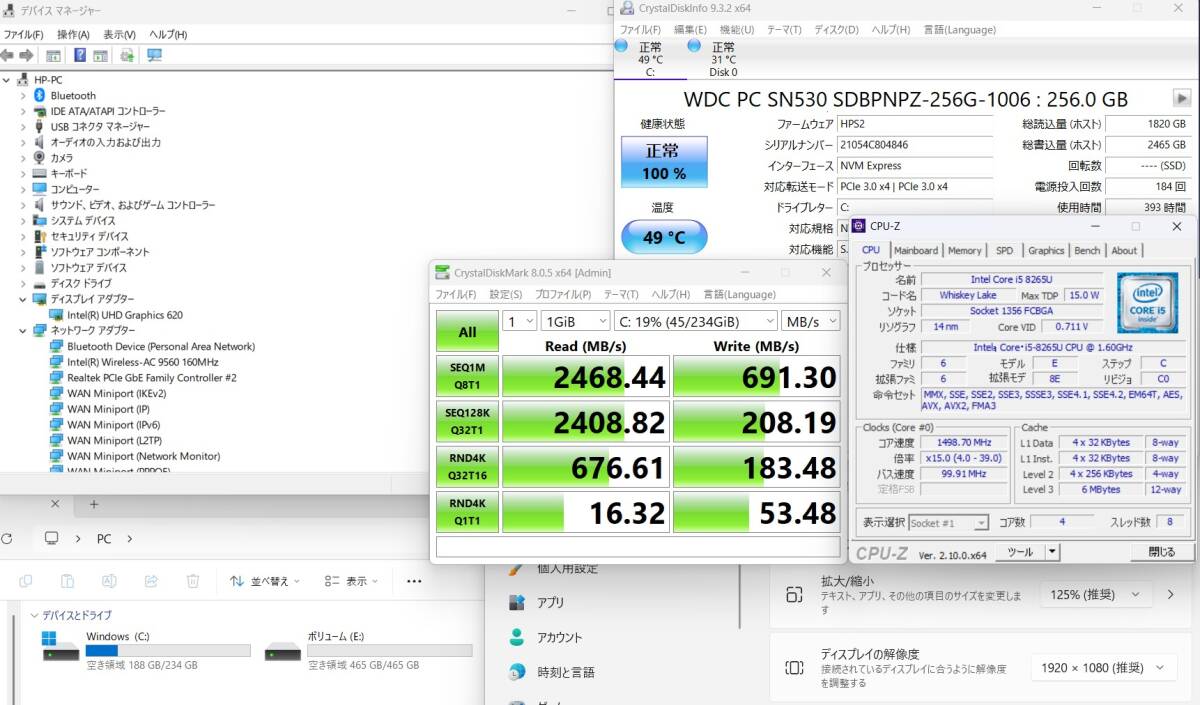
Task: Open the test count dropdown showing 1
Action: 519,321
